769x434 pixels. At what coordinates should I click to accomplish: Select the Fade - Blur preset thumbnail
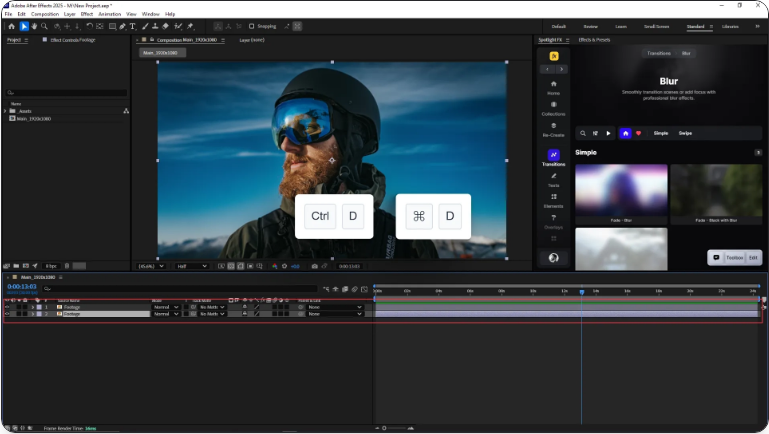tap(621, 191)
